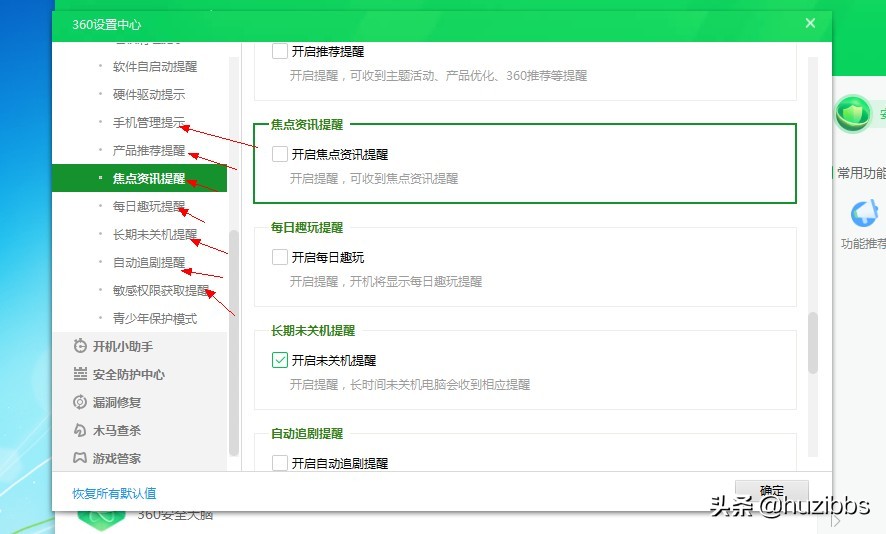
Task: Click the 恢复所有默认值 link
Action: click(x=114, y=493)
